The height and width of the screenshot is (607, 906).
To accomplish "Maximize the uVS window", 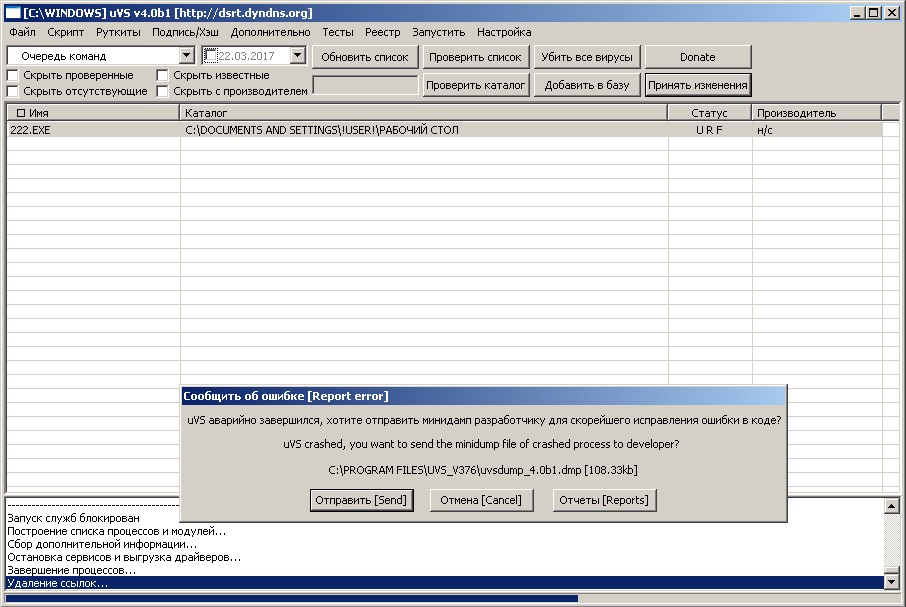I will click(x=874, y=13).
